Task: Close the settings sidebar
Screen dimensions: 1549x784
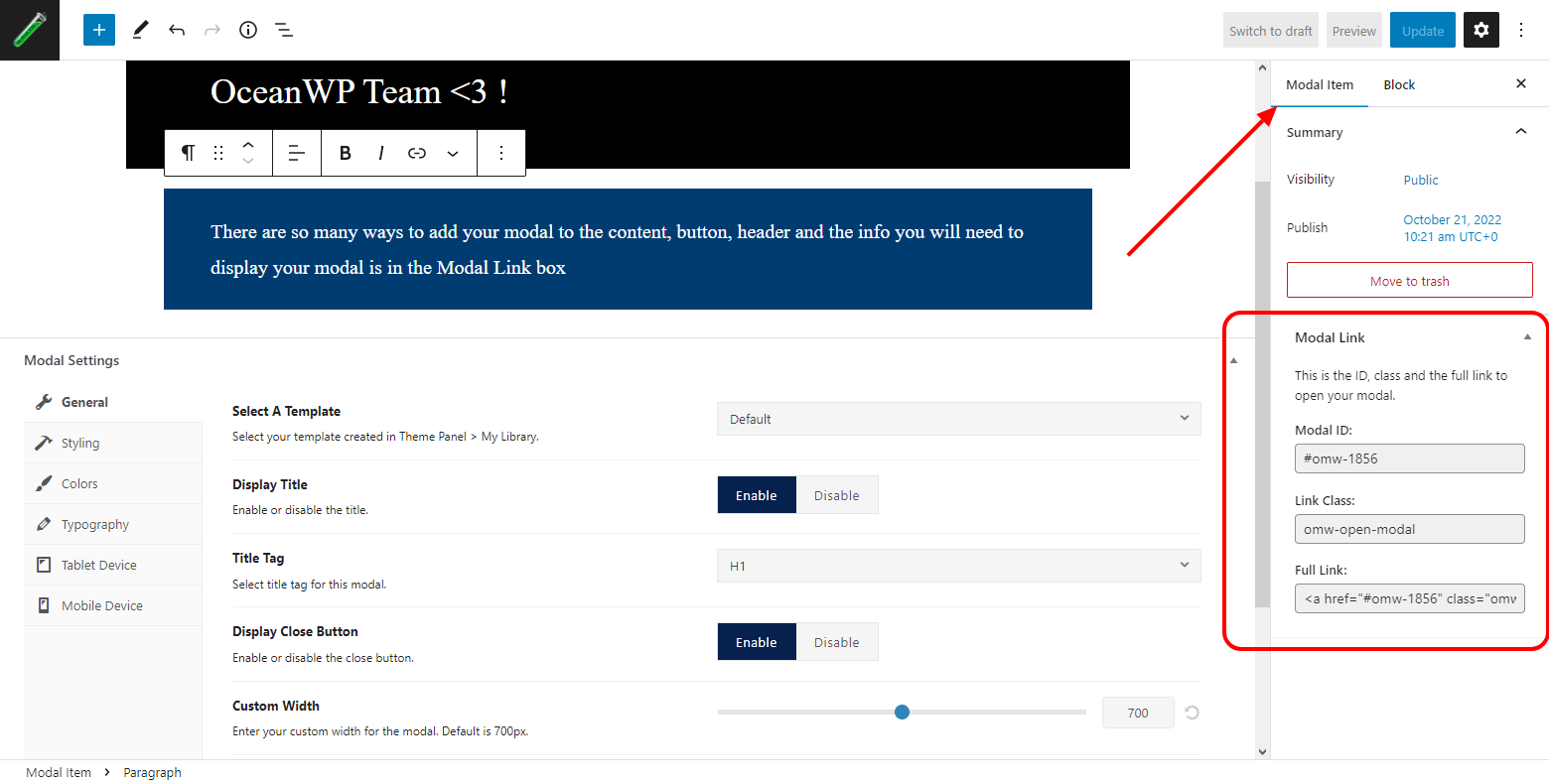Action: pyautogui.click(x=1521, y=84)
